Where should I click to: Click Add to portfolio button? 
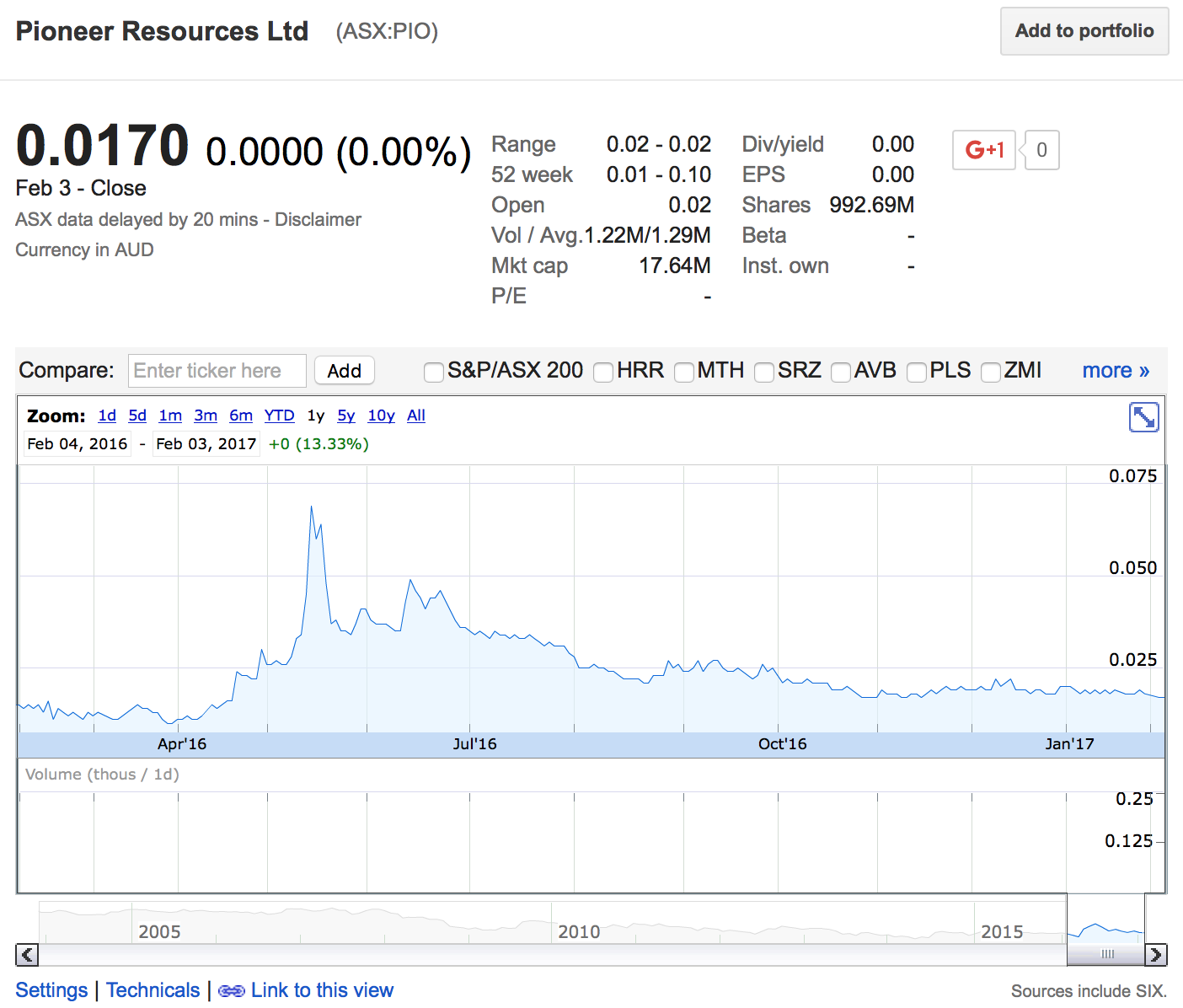click(x=1084, y=31)
